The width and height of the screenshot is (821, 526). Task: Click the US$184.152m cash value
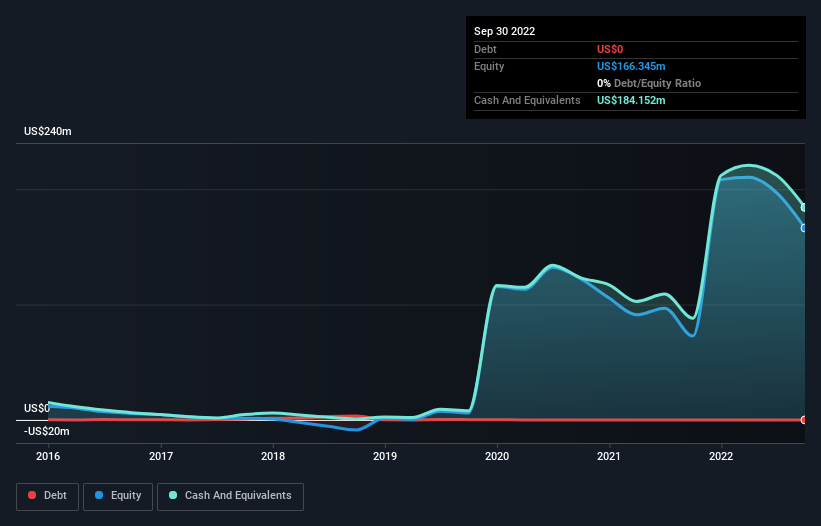(x=631, y=100)
